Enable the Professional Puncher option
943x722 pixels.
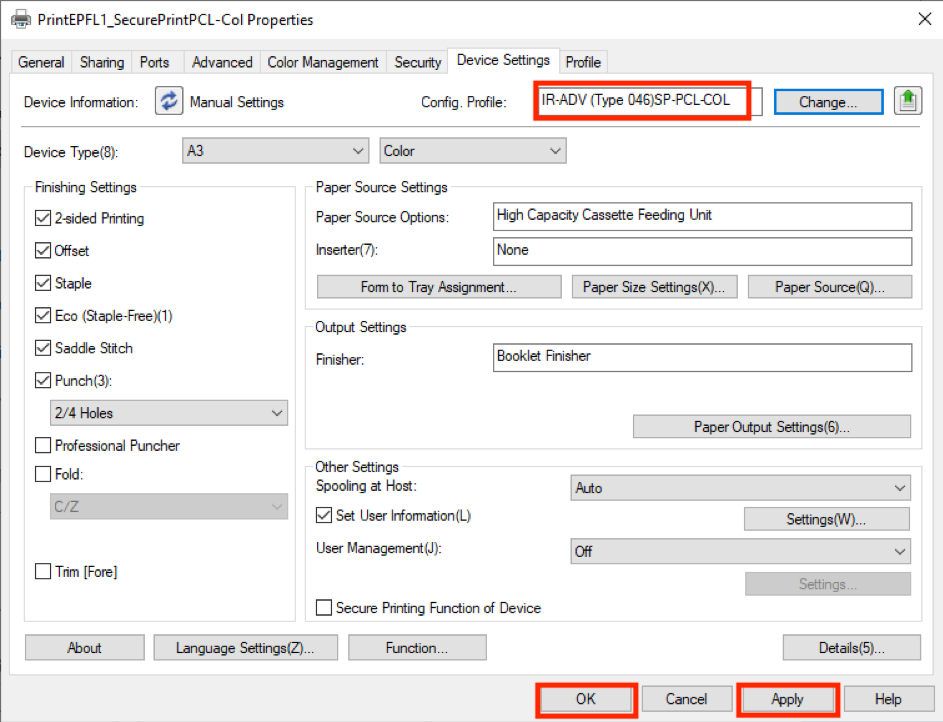coord(43,445)
